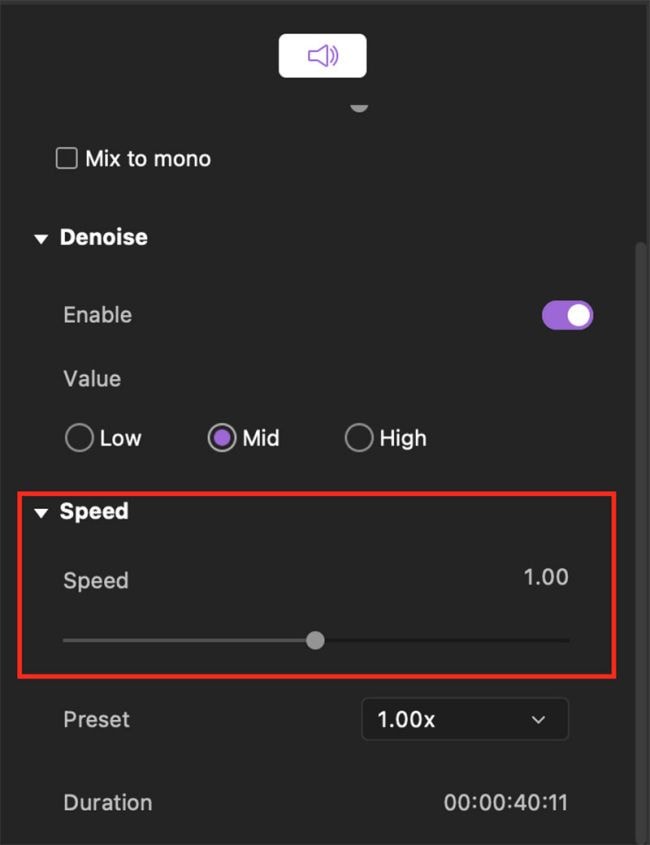Collapse the Speed section triangle
650x845 pixels.
click(x=41, y=513)
